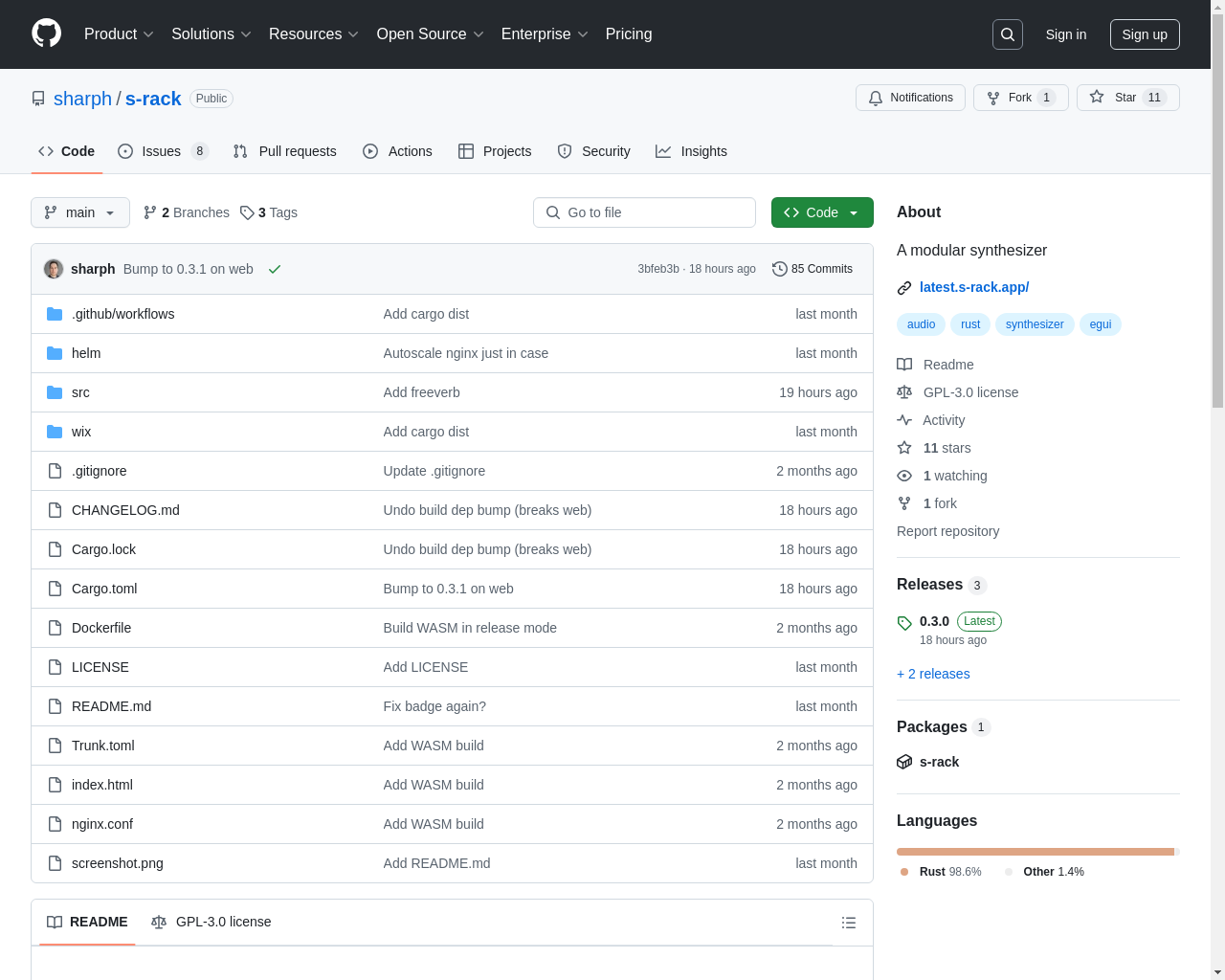Click the Dockerfile file icon
Image resolution: width=1225 pixels, height=980 pixels.
(x=55, y=628)
